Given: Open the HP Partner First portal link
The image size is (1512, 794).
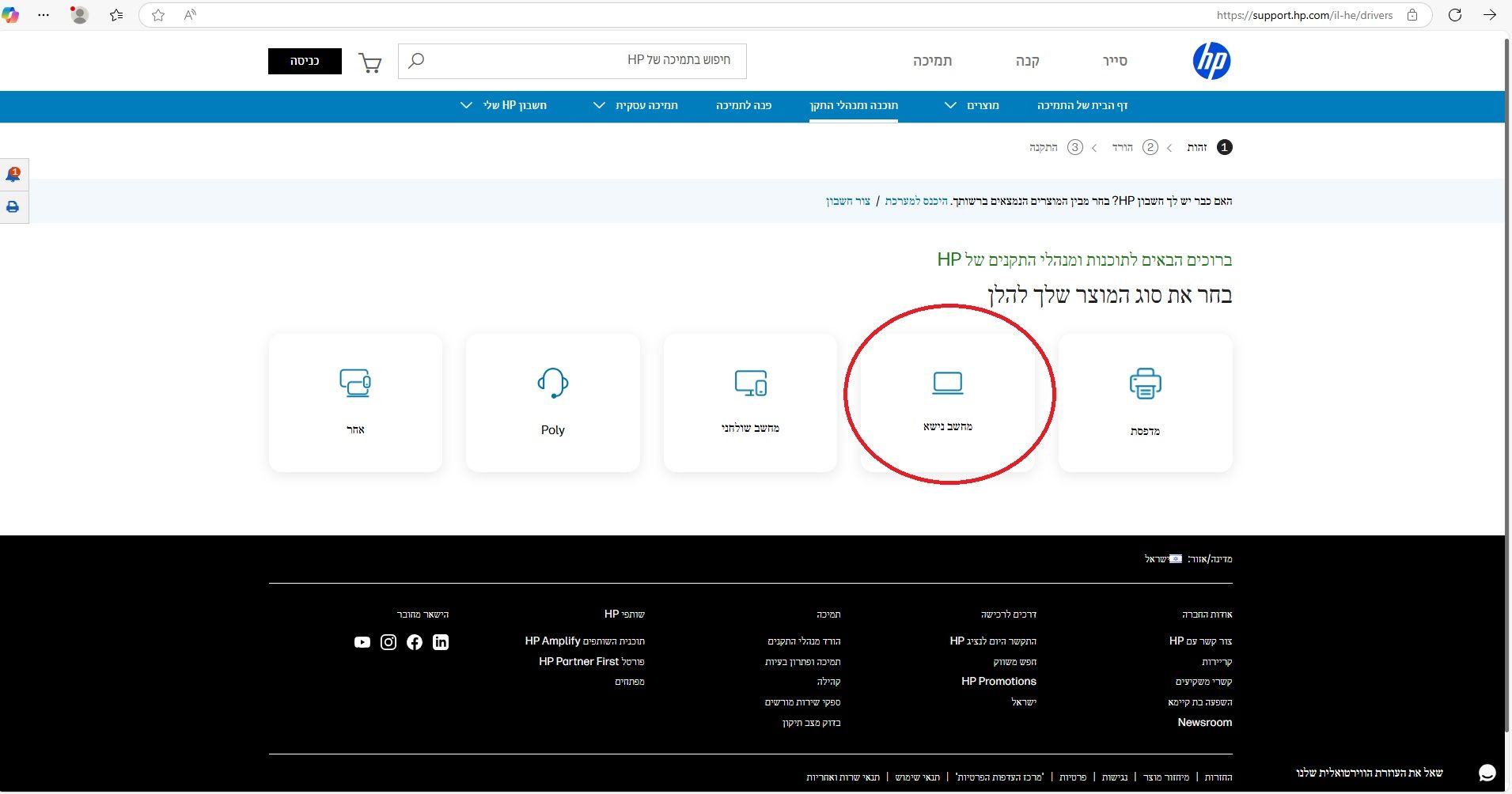Looking at the screenshot, I should coord(592,662).
